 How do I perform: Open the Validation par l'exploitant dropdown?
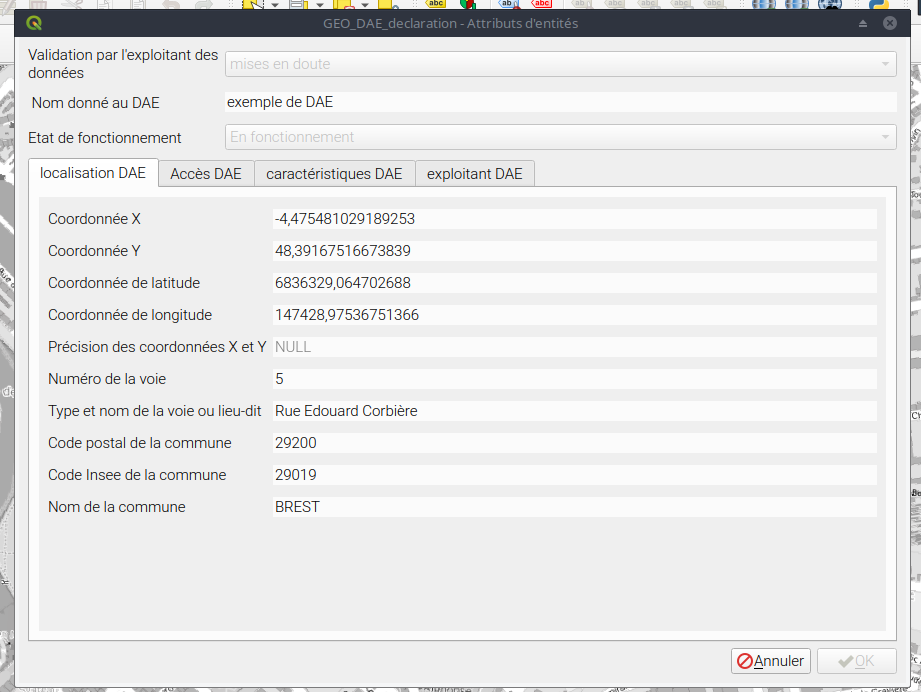point(560,64)
